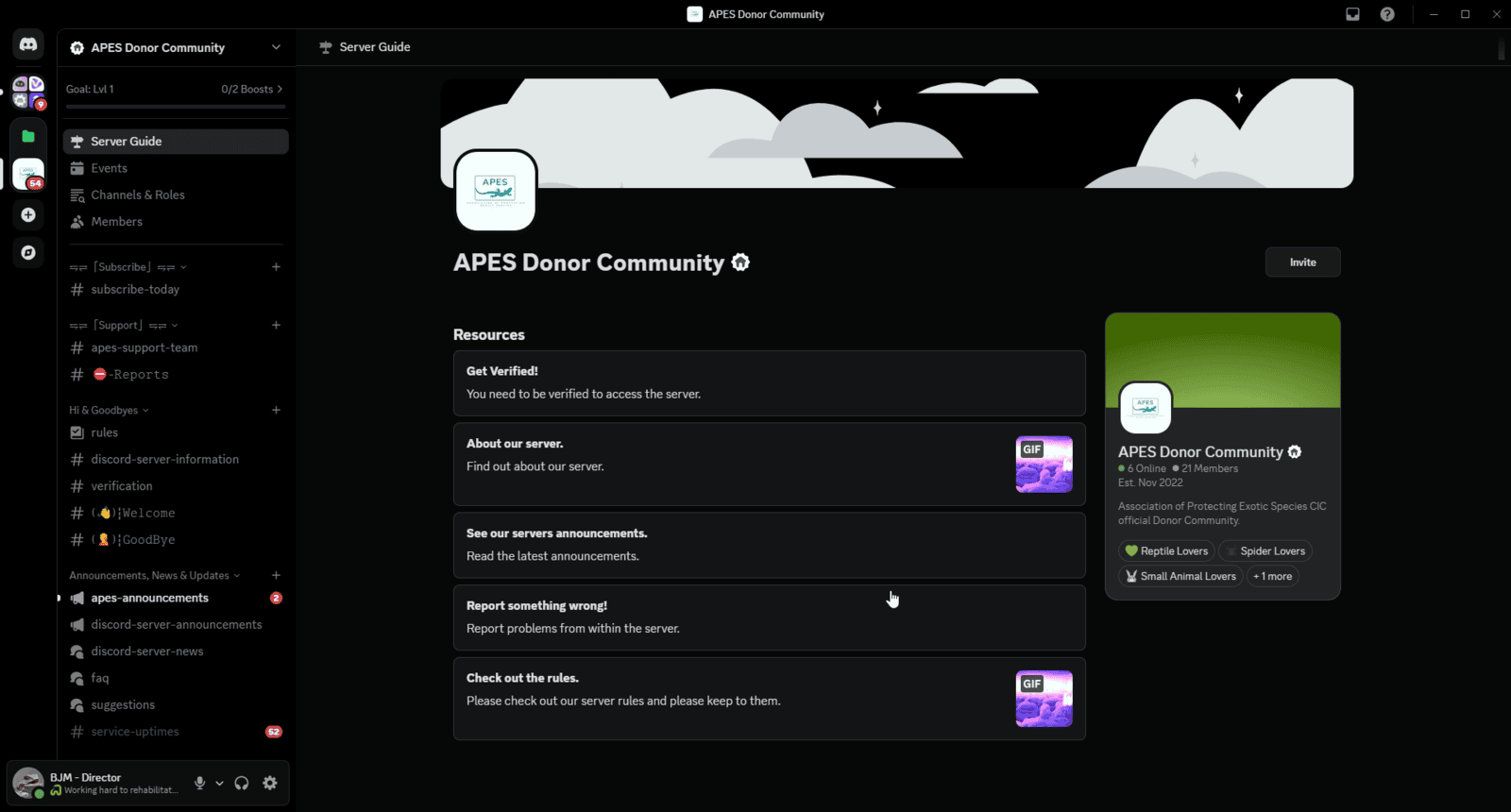Click the Add a Server plus icon
The height and width of the screenshot is (812, 1511).
coord(28,215)
